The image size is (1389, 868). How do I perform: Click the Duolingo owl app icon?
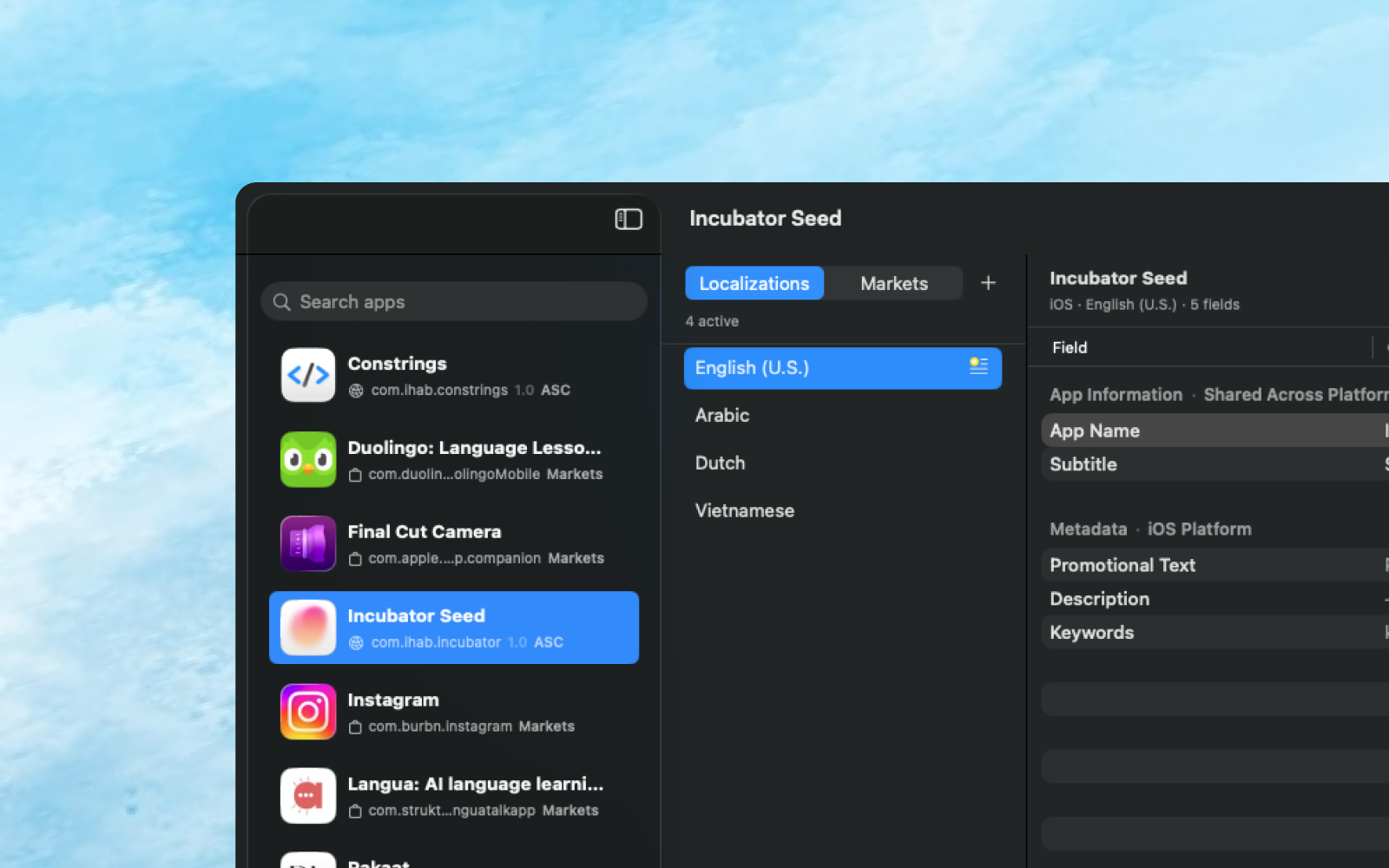pyautogui.click(x=308, y=459)
